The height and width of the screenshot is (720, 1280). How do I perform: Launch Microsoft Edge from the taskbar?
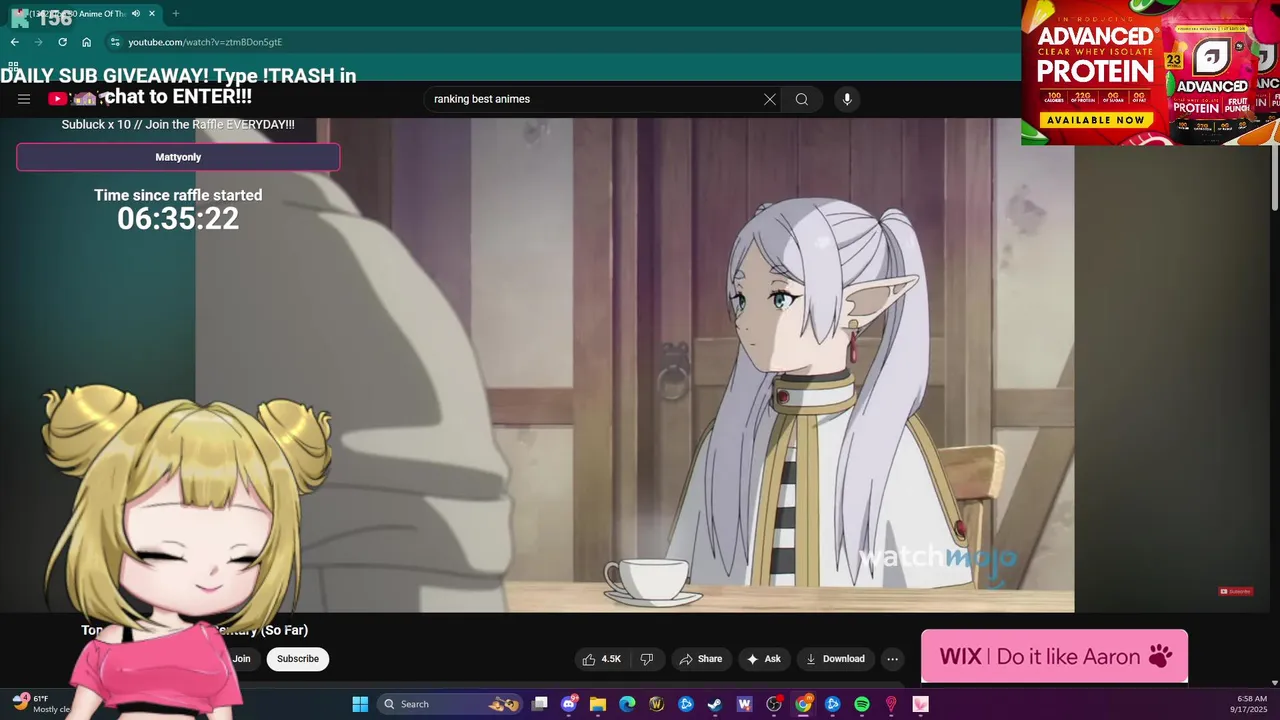[627, 704]
